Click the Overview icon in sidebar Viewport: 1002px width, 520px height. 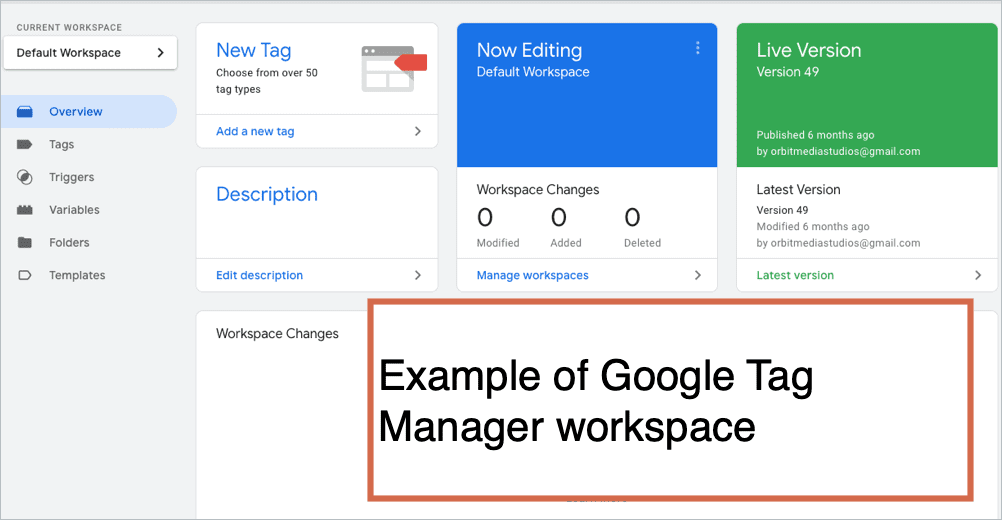click(x=25, y=112)
